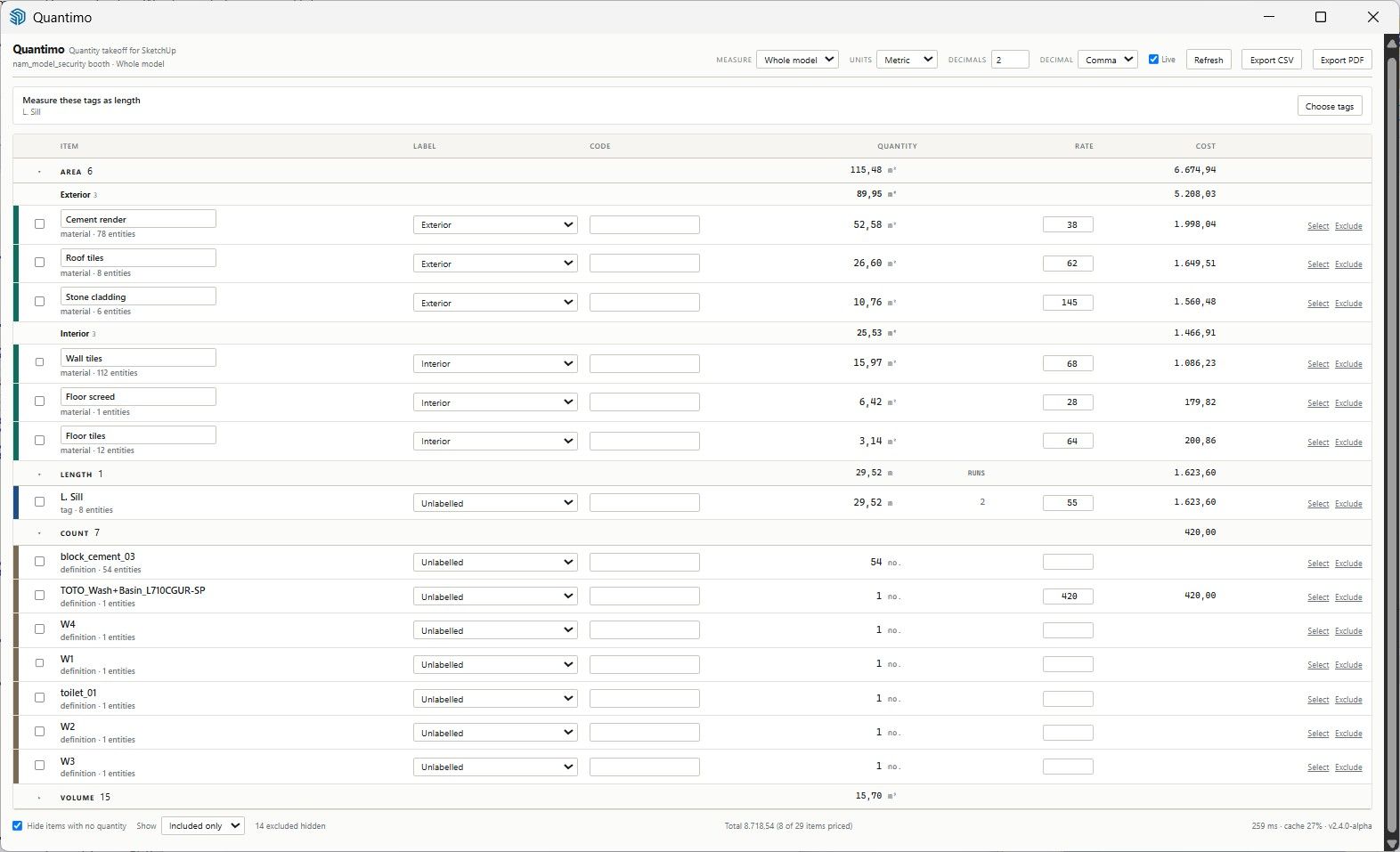Click Export CSV button
The width and height of the screenshot is (1400, 852).
(1271, 60)
